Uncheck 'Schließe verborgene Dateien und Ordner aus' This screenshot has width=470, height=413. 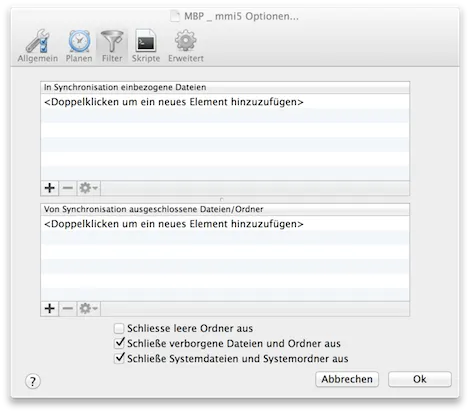click(x=119, y=343)
